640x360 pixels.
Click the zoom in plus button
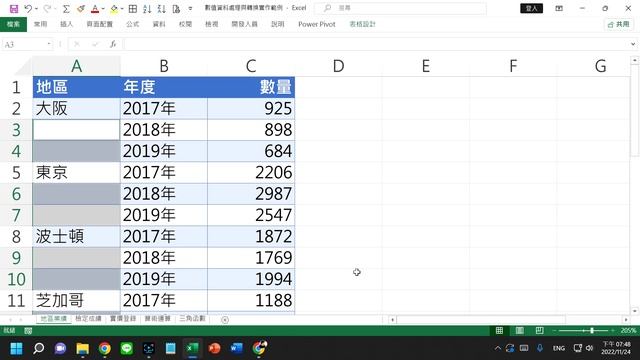(613, 331)
